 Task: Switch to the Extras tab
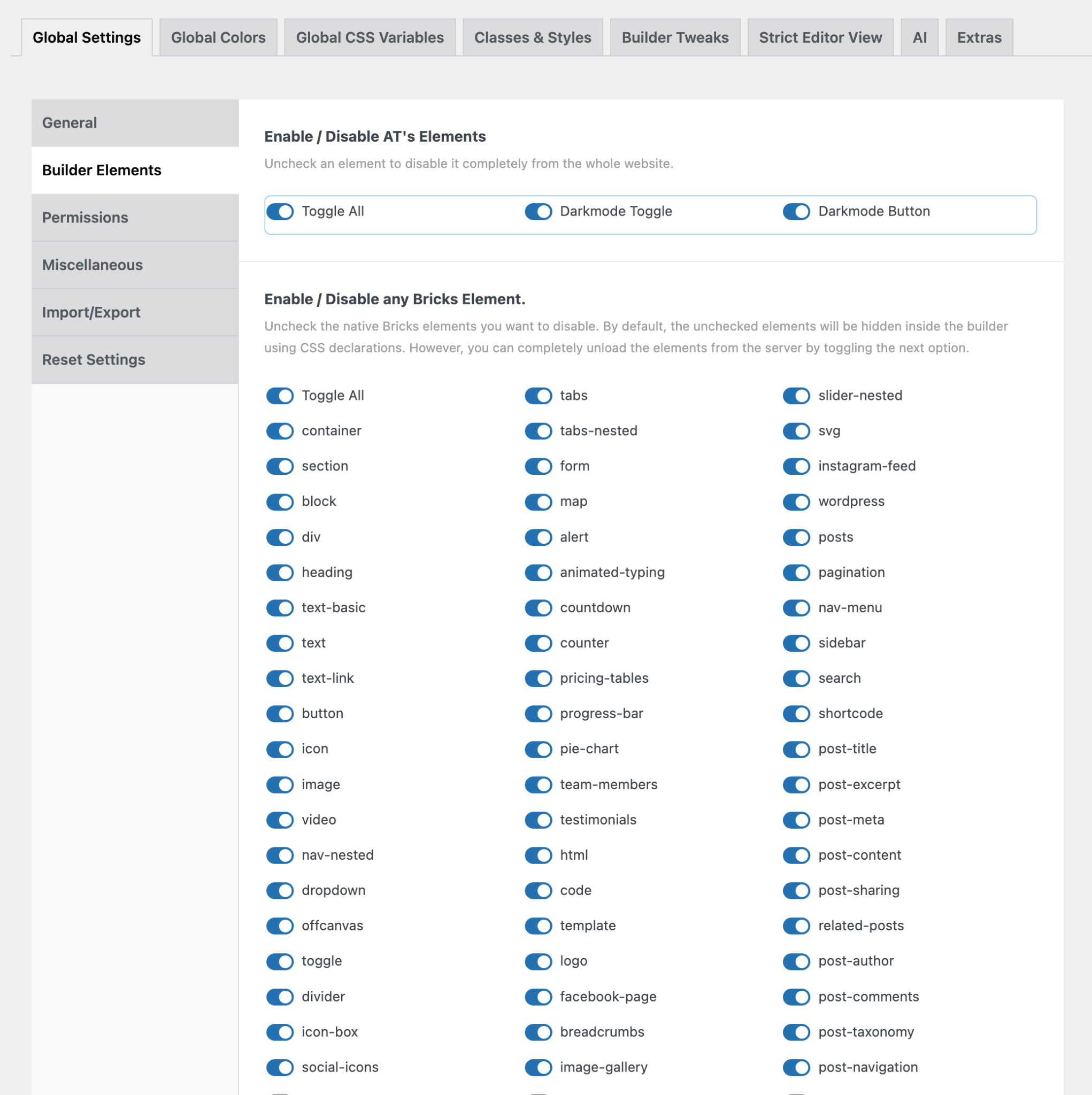pyautogui.click(x=979, y=37)
